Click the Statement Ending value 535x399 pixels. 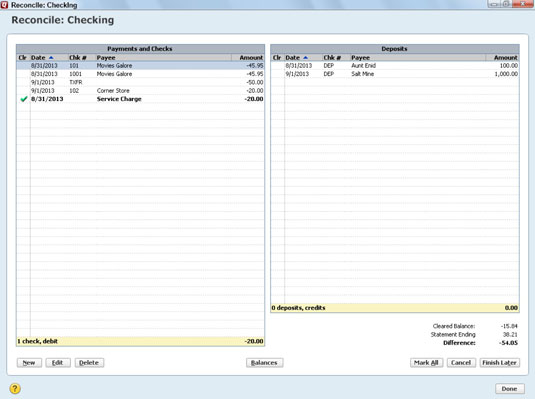tap(510, 334)
